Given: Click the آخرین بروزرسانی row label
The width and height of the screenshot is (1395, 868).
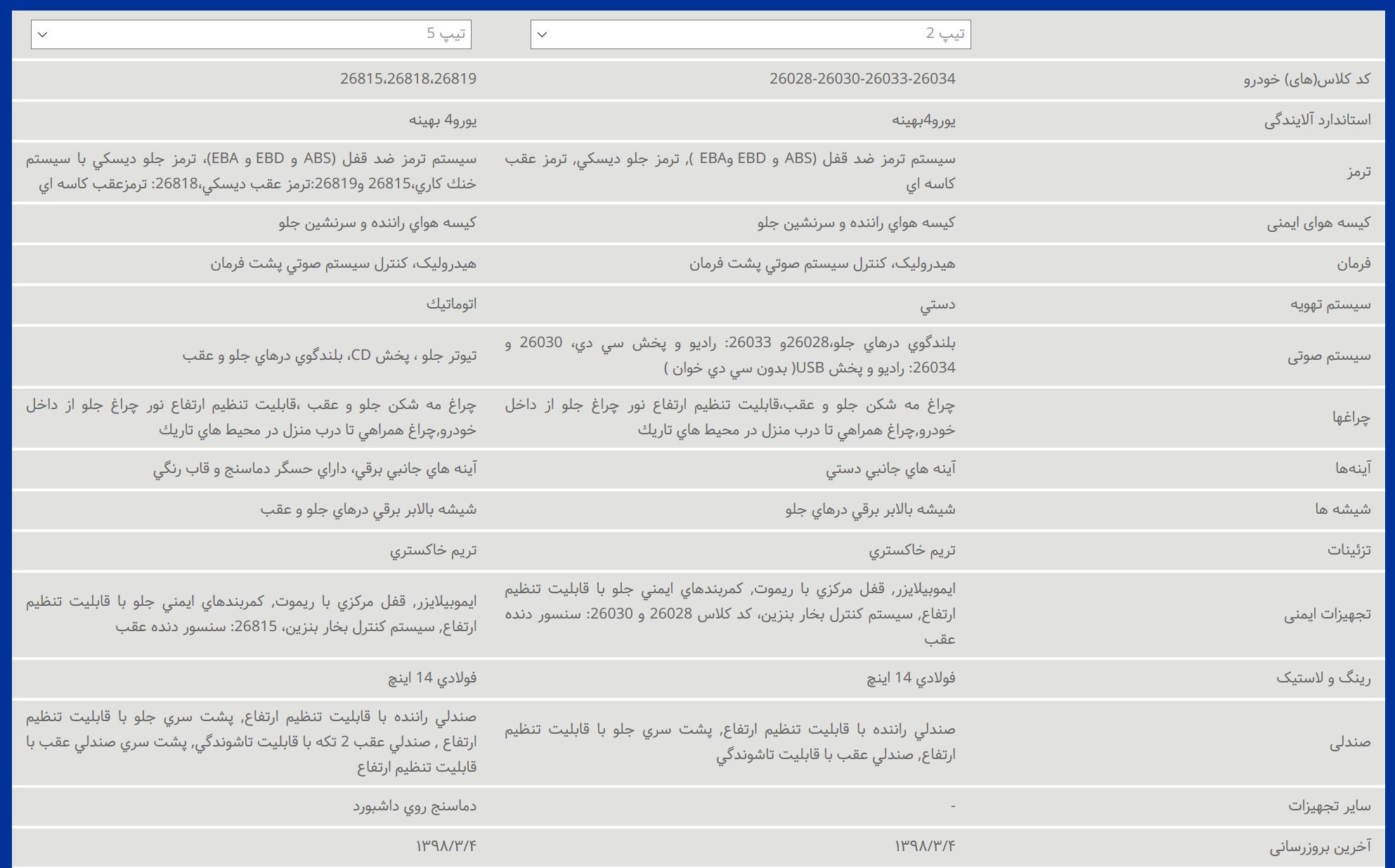Looking at the screenshot, I should pyautogui.click(x=1321, y=848).
